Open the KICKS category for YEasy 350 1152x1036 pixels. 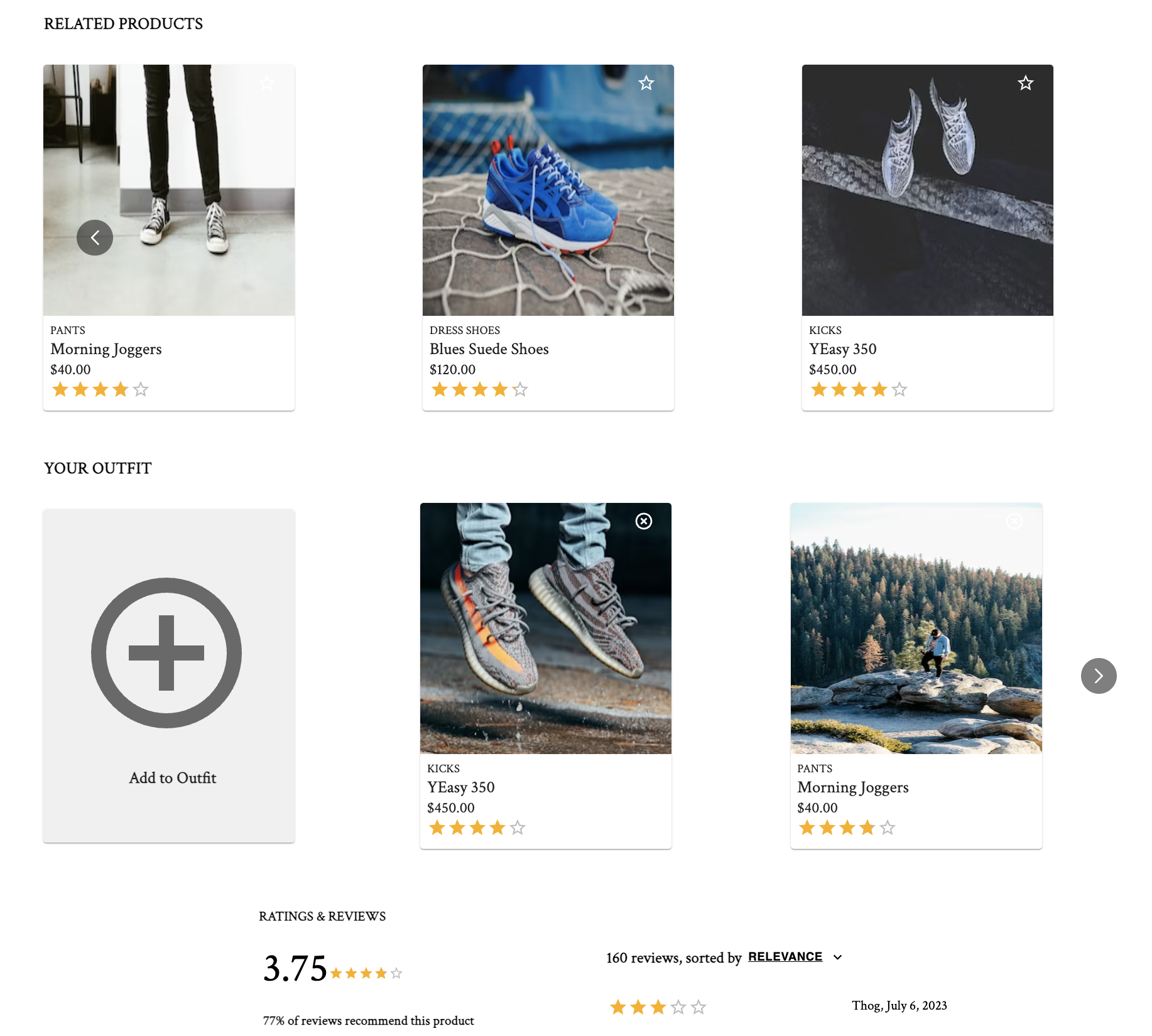tap(824, 330)
